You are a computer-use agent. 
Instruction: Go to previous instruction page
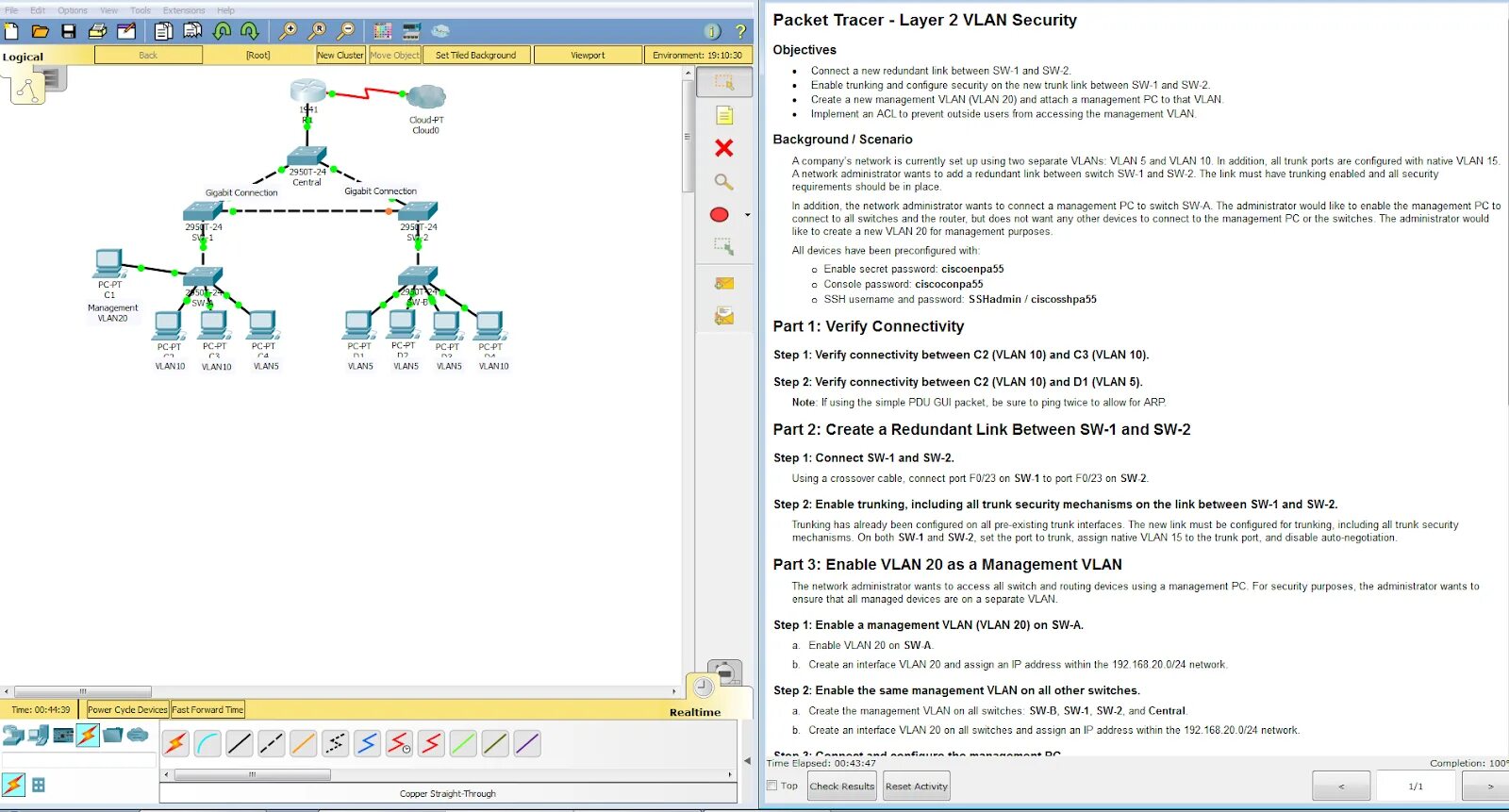[1341, 786]
